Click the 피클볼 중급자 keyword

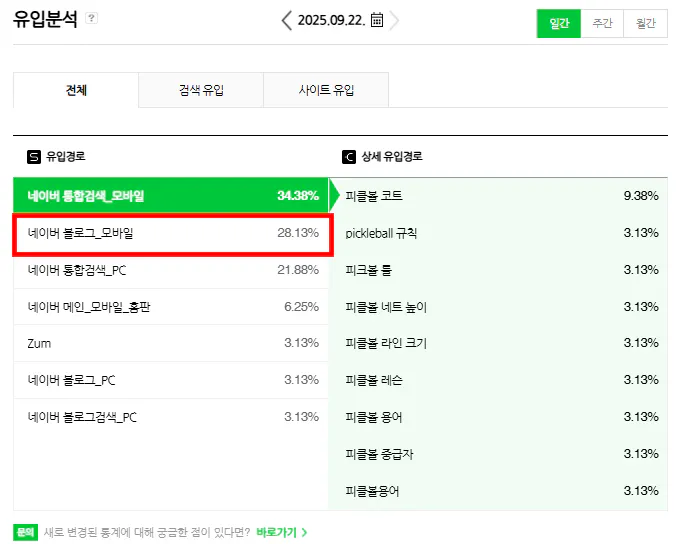coord(379,454)
